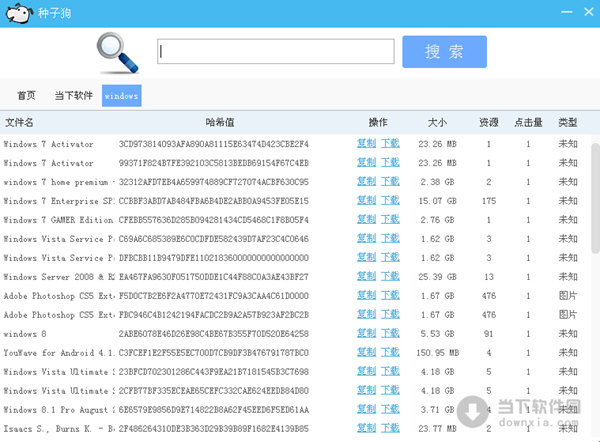Download windows 7 home premium
Image resolution: width=600 pixels, height=442 pixels.
click(390, 181)
